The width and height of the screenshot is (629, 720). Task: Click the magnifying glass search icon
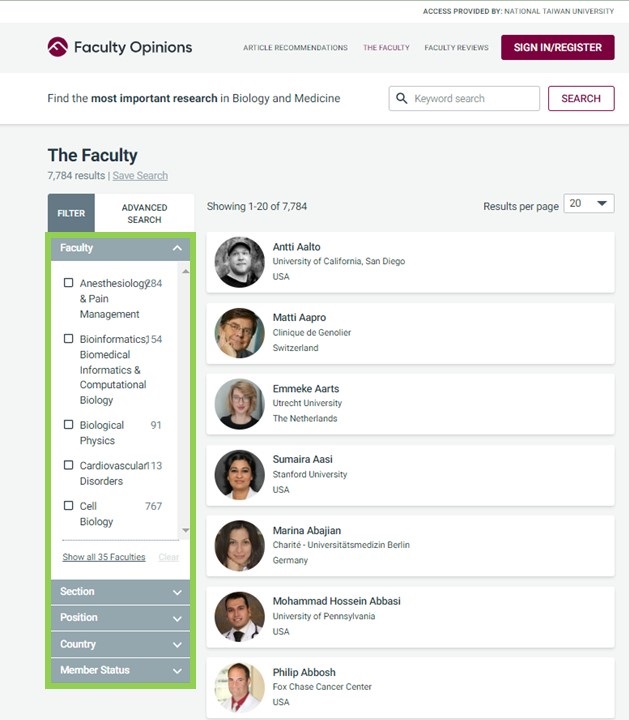(401, 98)
